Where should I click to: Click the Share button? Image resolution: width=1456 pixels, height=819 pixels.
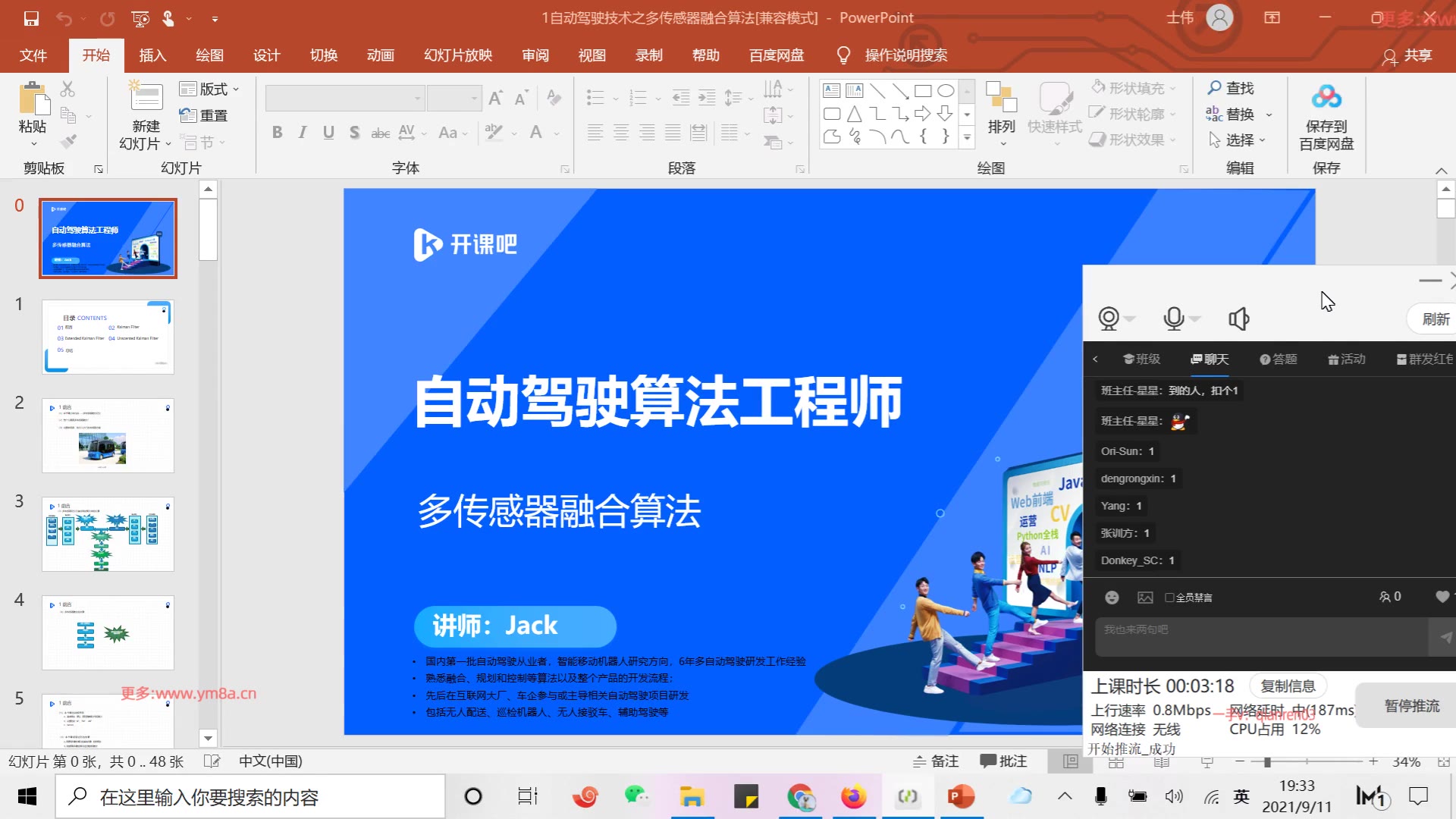1407,55
